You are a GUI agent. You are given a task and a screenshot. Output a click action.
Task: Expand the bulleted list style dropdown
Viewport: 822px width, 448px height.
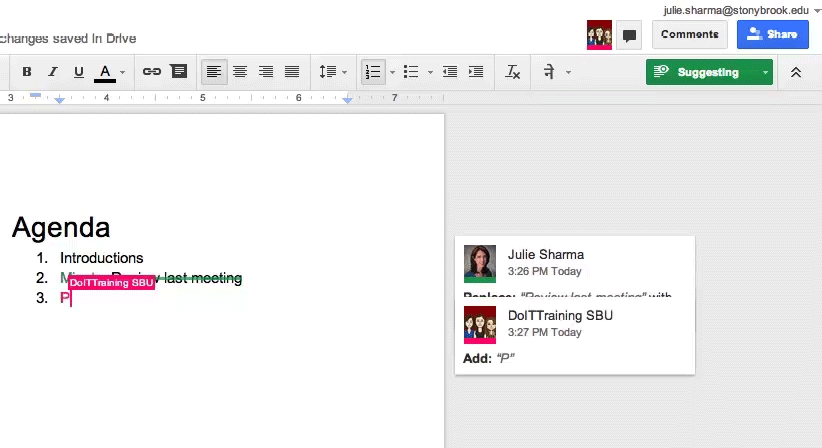coord(430,72)
